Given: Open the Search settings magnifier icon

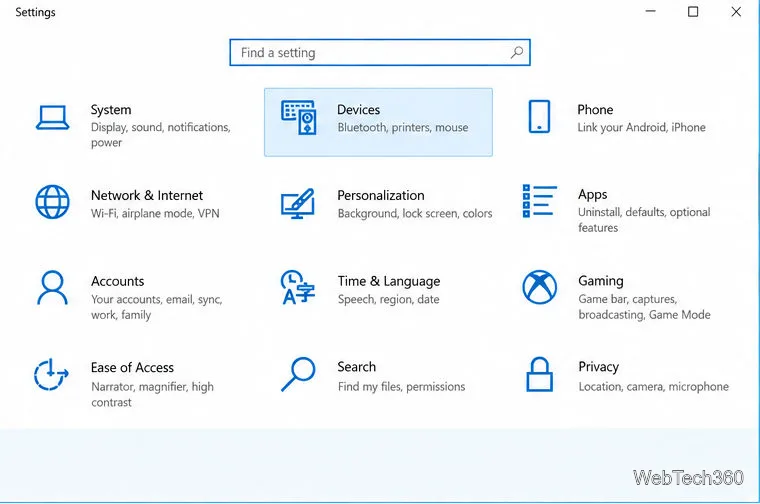Looking at the screenshot, I should point(298,374).
